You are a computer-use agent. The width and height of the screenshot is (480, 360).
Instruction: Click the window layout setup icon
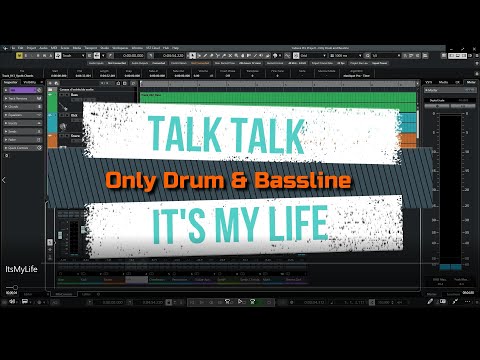pyautogui.click(x=444, y=55)
